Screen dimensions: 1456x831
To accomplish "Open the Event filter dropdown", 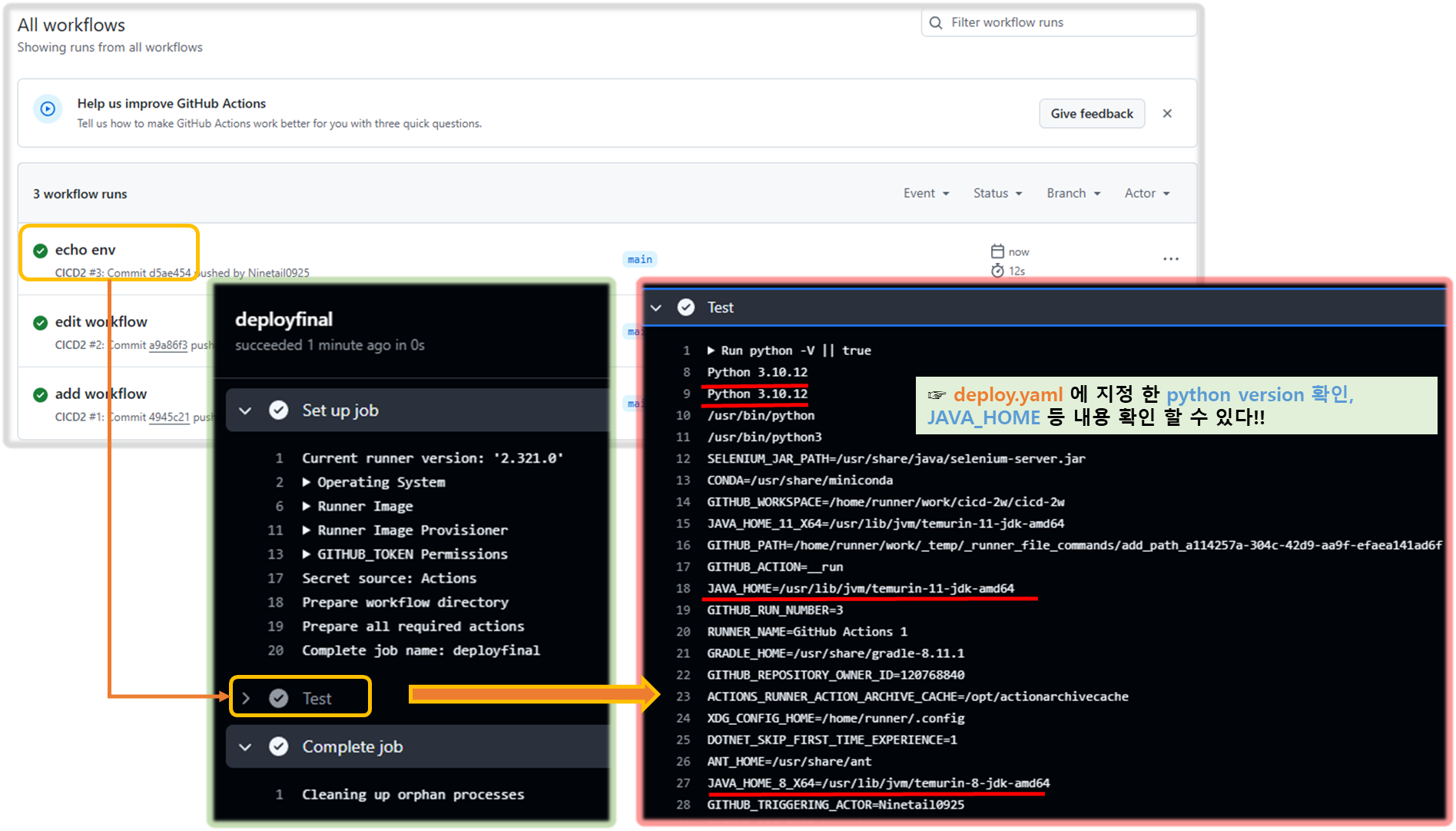I will 927,193.
